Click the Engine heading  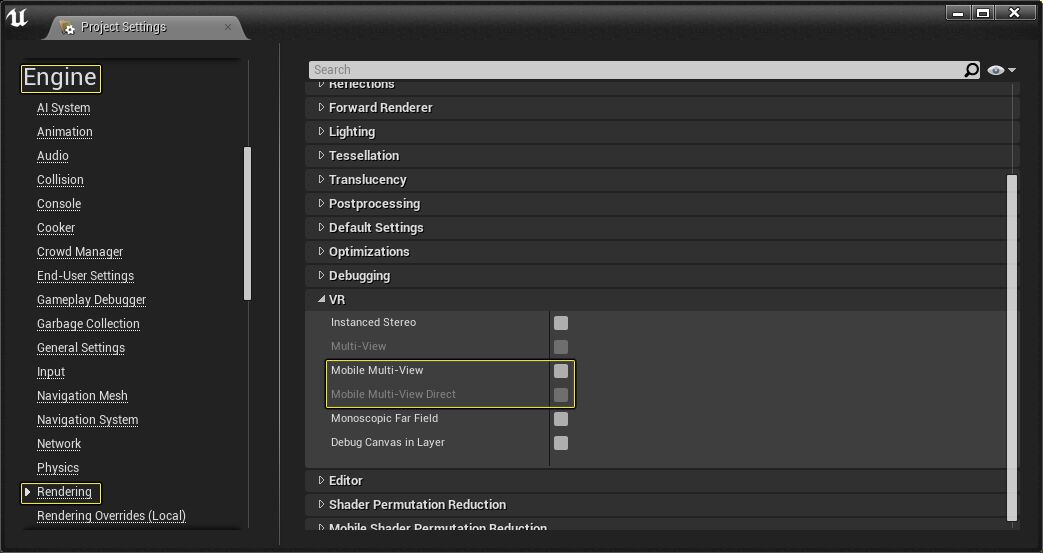click(61, 78)
